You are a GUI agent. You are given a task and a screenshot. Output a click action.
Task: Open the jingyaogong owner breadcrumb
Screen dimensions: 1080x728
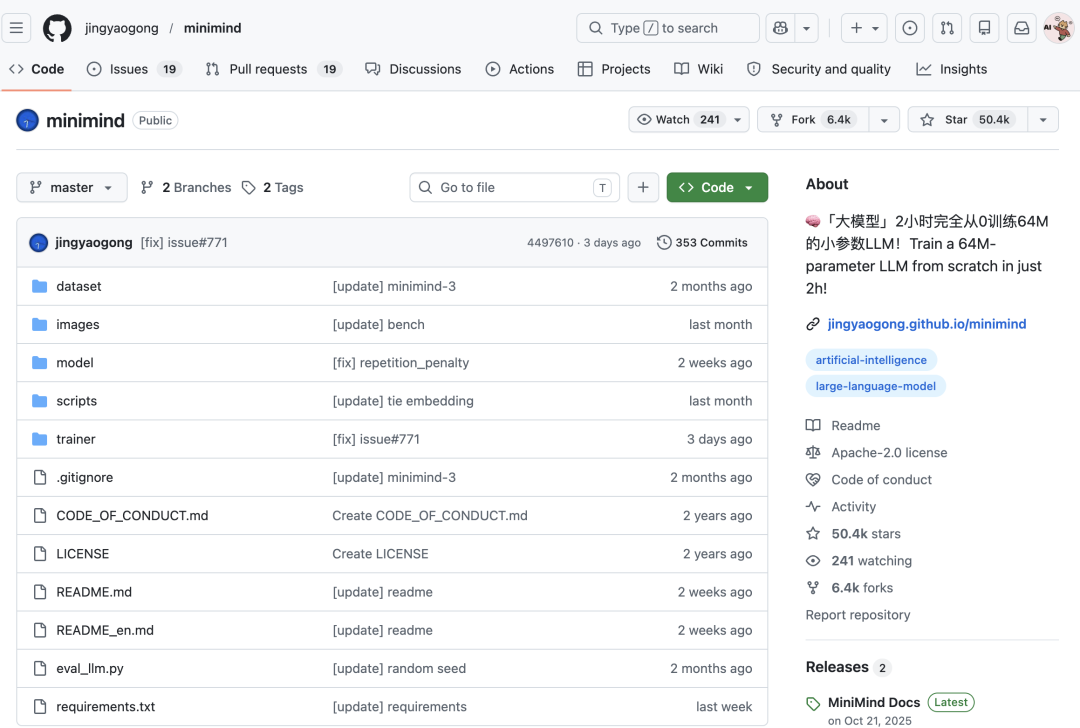click(x=121, y=28)
